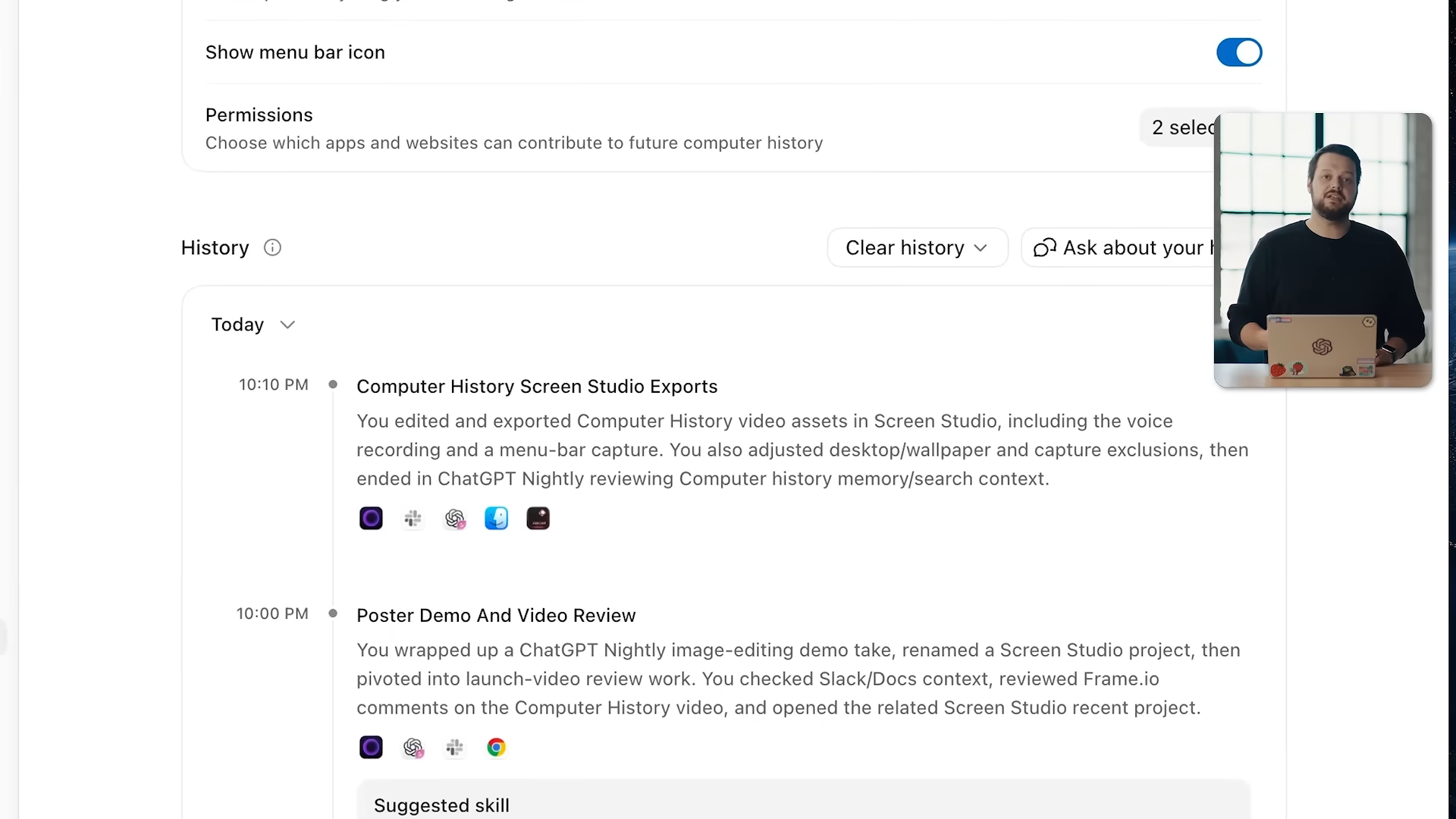This screenshot has width=1456, height=819.
Task: Click the Ask about your history button
Action: click(x=1119, y=248)
